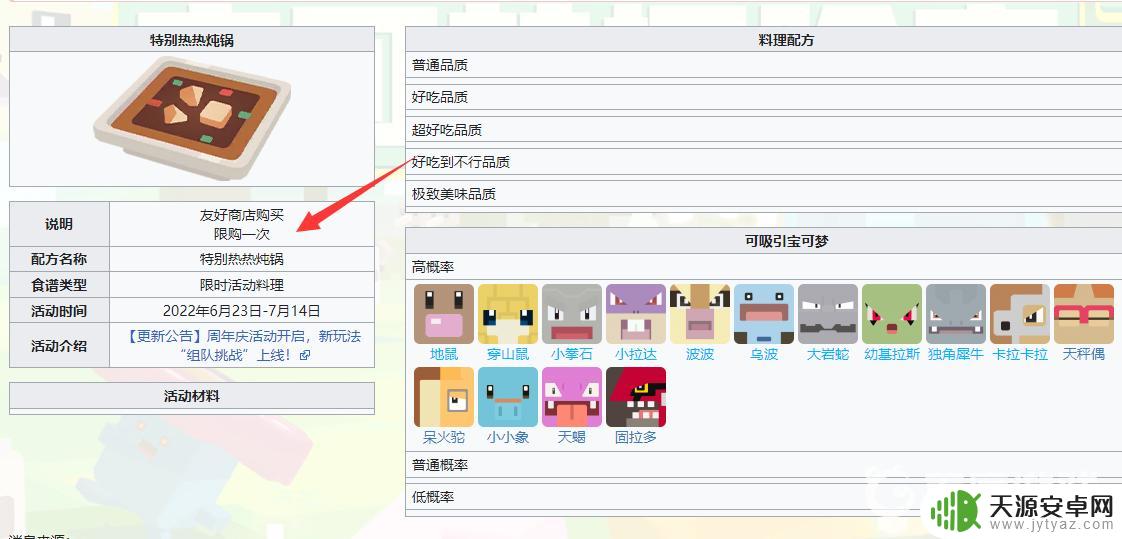Expand the 普通品质 recipe row
Image resolution: width=1122 pixels, height=539 pixels.
pyautogui.click(x=764, y=66)
